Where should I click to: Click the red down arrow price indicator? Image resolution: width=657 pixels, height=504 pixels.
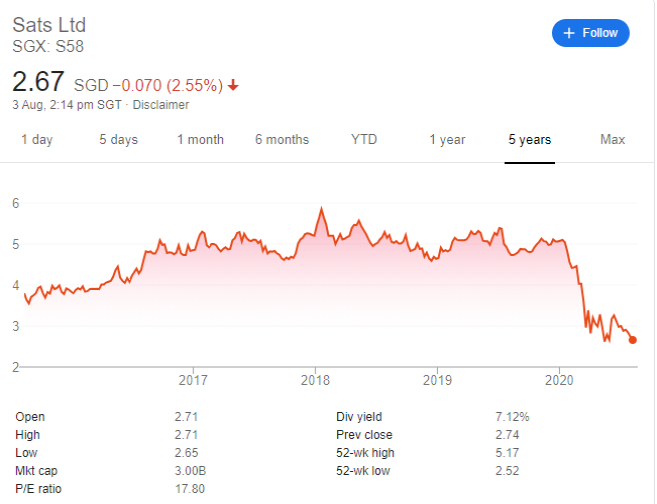[233, 85]
